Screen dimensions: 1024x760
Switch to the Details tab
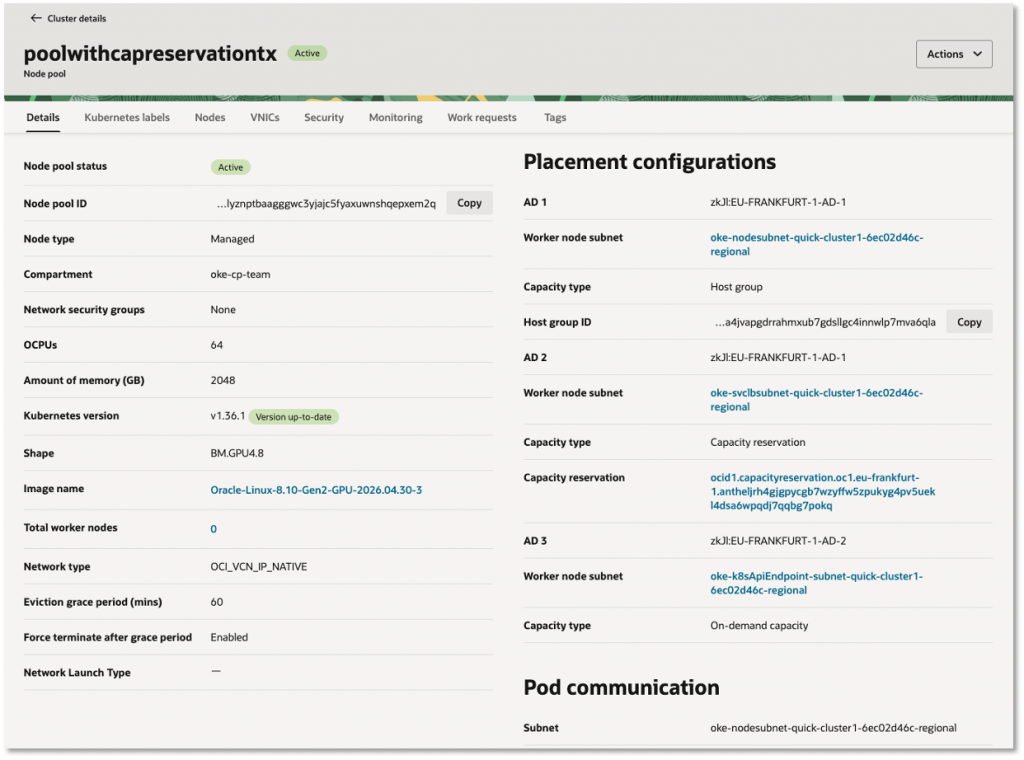click(x=43, y=118)
